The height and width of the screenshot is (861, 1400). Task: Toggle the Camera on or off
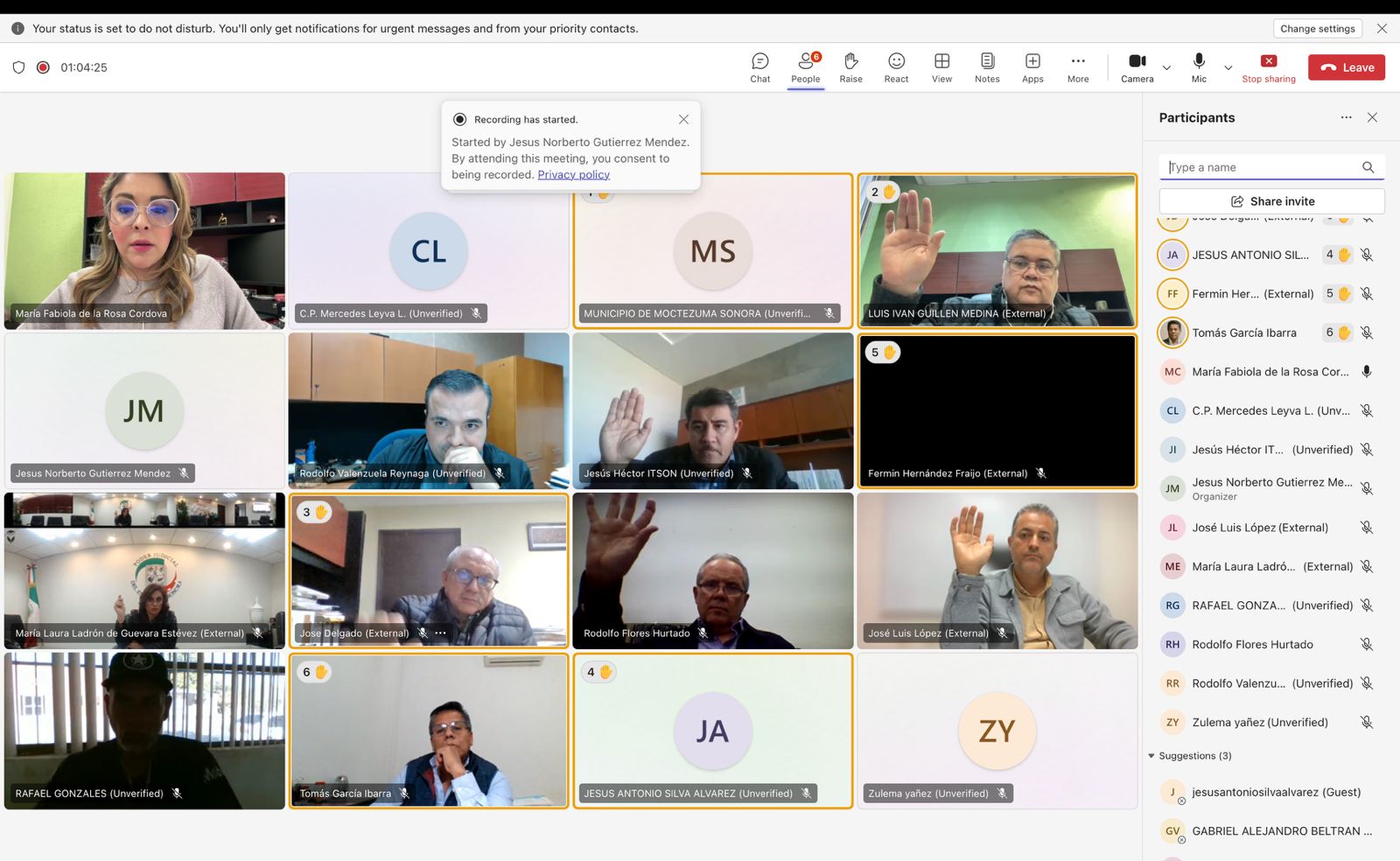pos(1137,67)
